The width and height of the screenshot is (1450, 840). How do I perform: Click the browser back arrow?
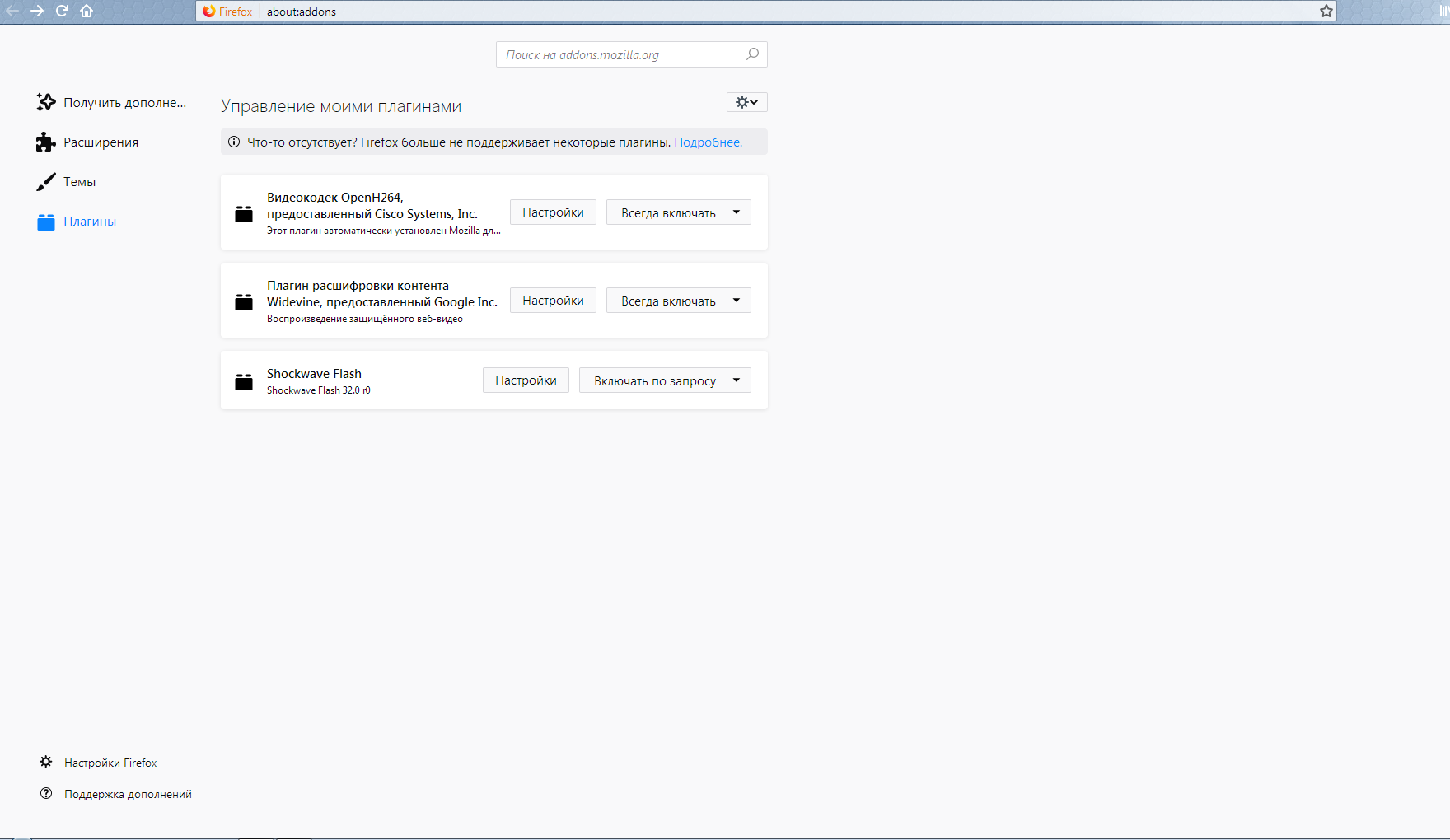point(12,11)
